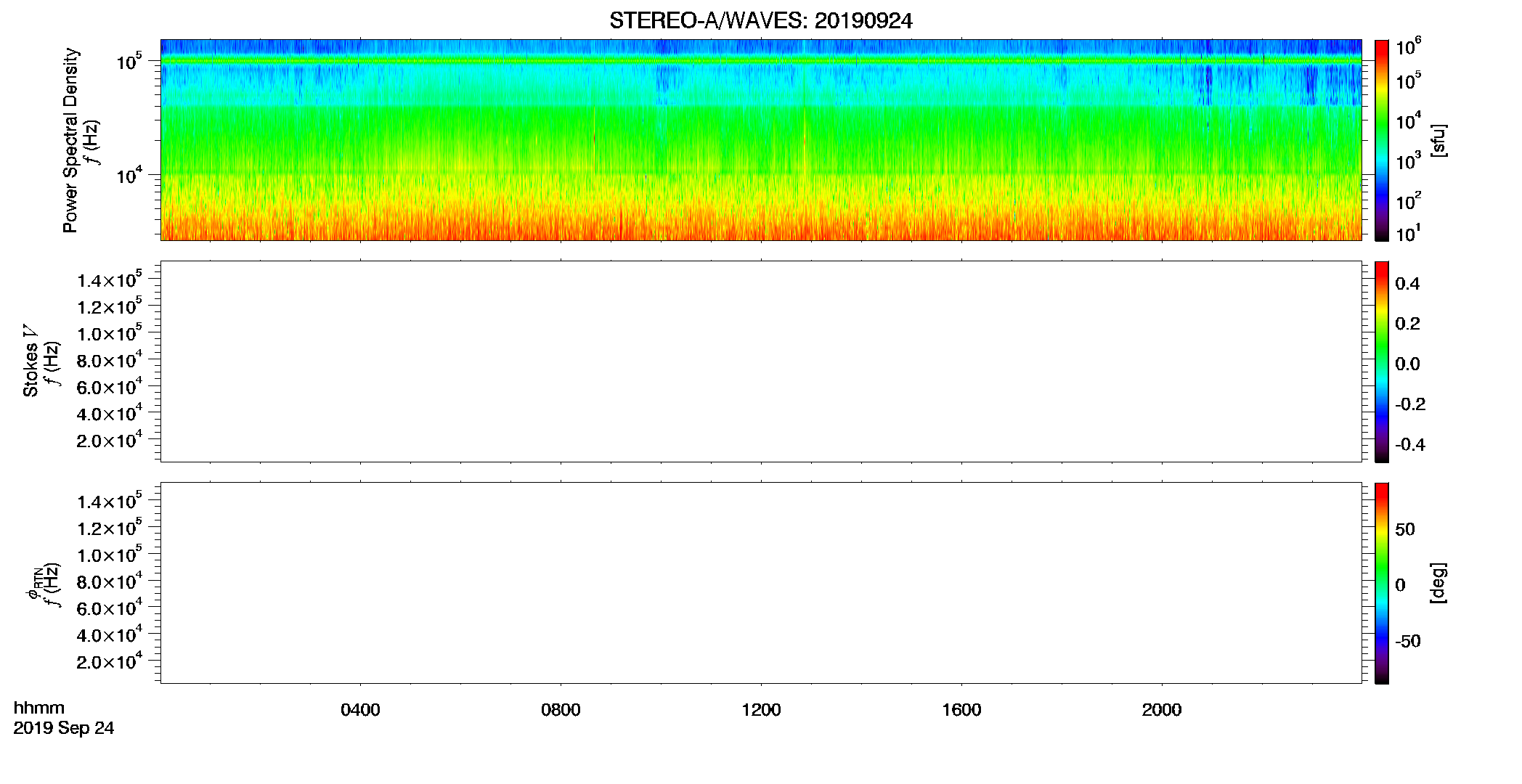The height and width of the screenshot is (784, 1522).
Task: Click the 1.2×10^5 tick on the phi RTN axis
Action: pos(110,528)
